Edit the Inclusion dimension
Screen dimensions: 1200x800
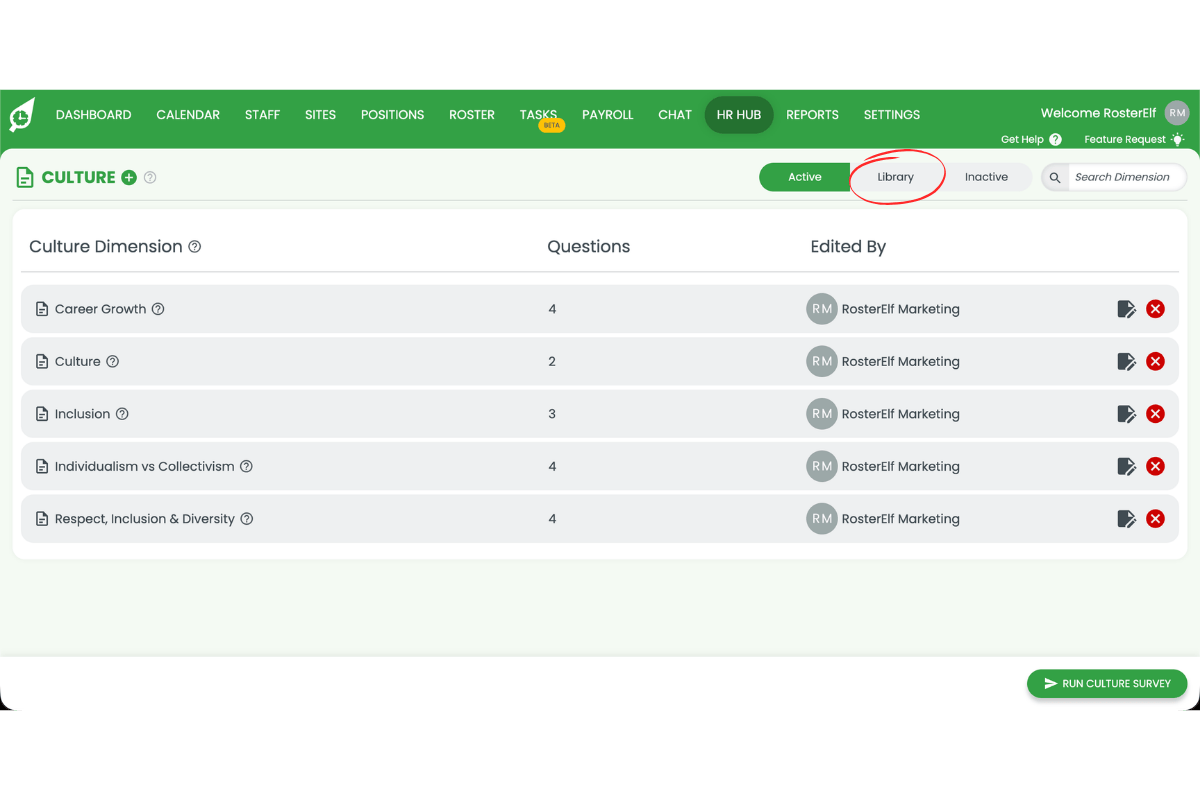1126,414
